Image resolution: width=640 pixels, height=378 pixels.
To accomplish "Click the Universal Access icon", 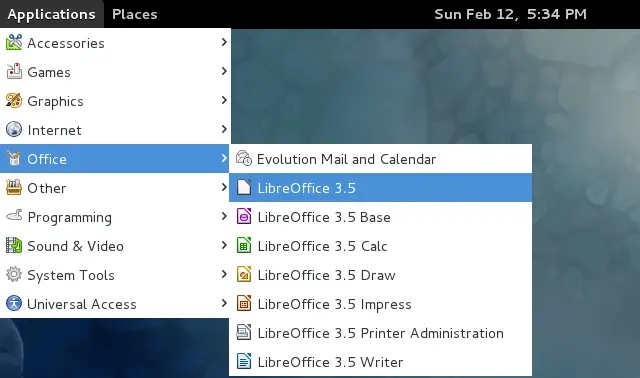I will click(14, 303).
